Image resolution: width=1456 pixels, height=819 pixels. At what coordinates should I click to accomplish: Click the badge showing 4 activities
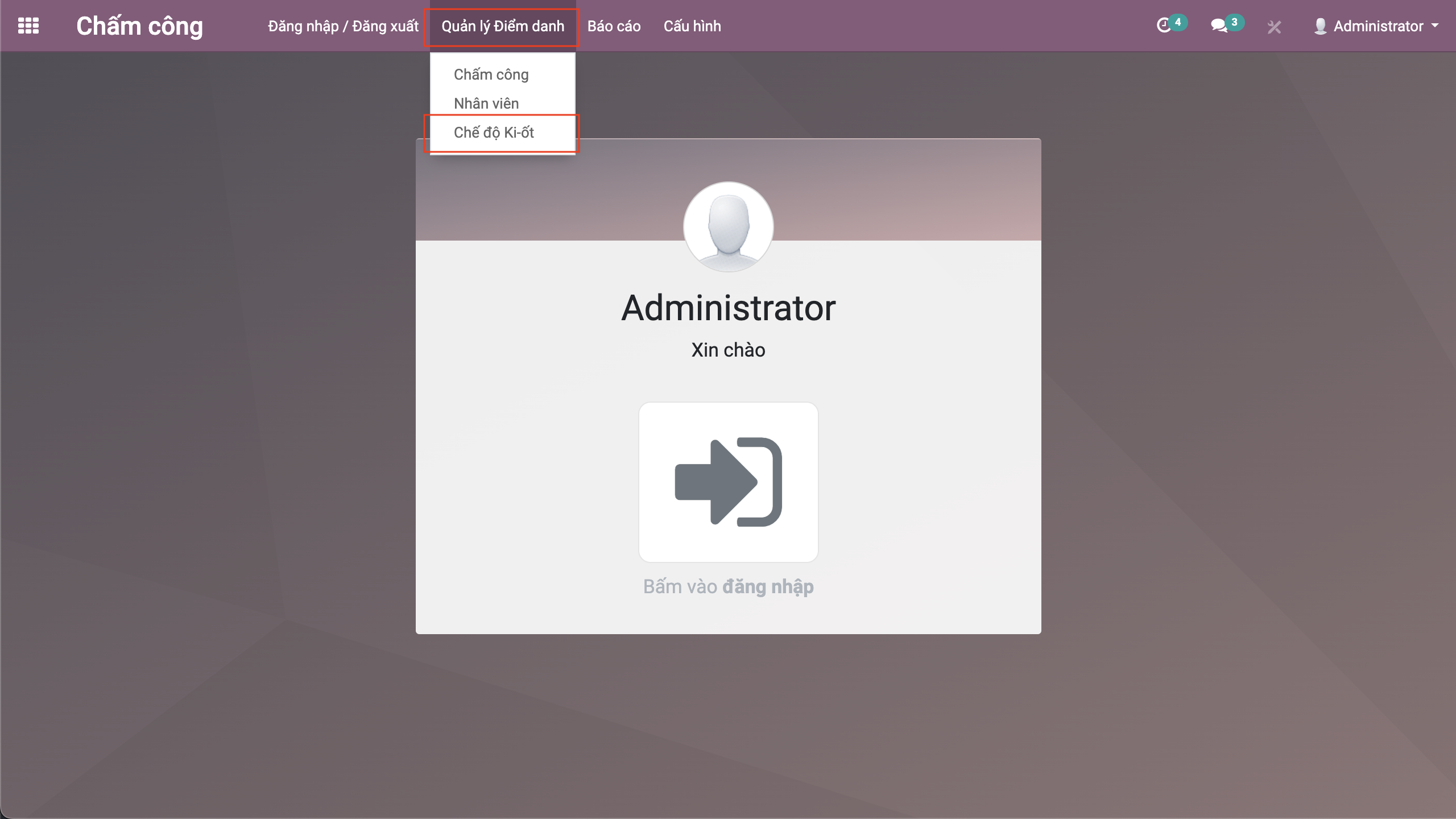coord(1178,22)
